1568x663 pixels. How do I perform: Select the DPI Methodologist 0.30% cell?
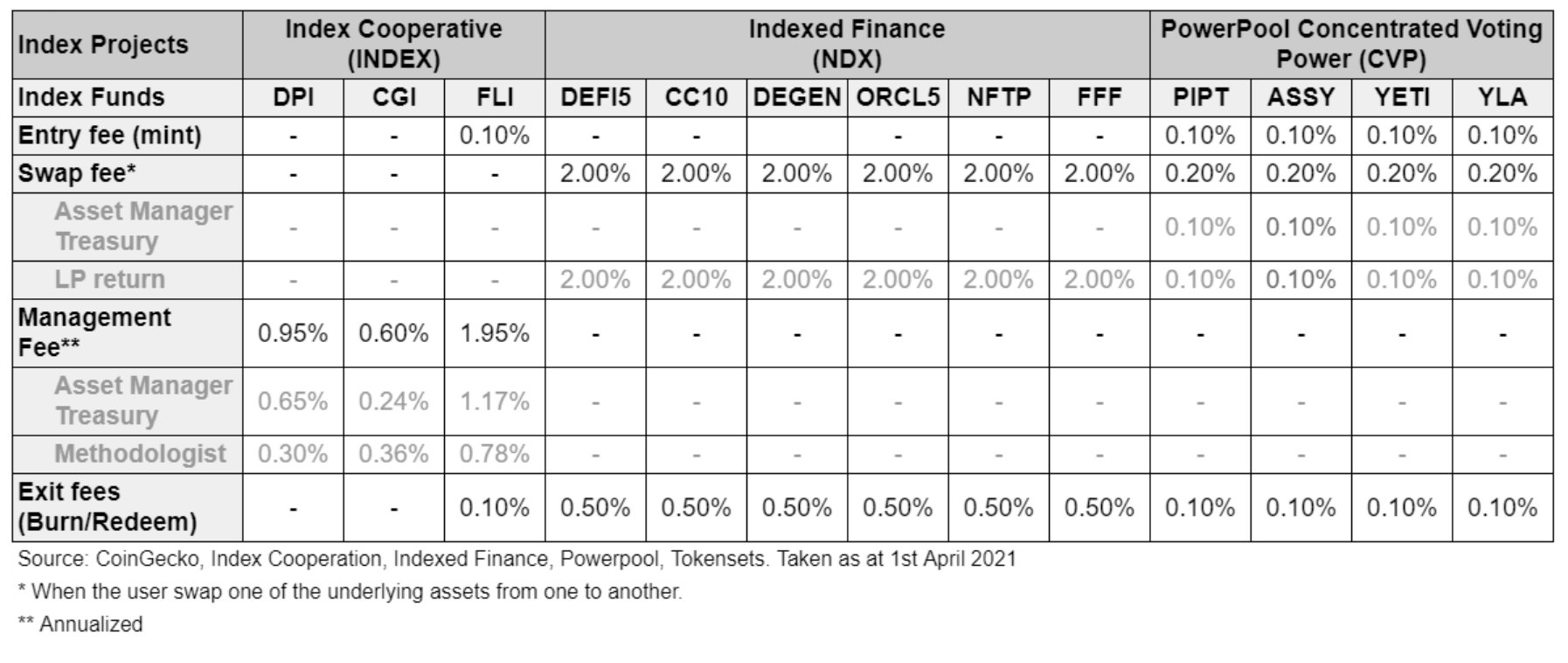pos(293,454)
